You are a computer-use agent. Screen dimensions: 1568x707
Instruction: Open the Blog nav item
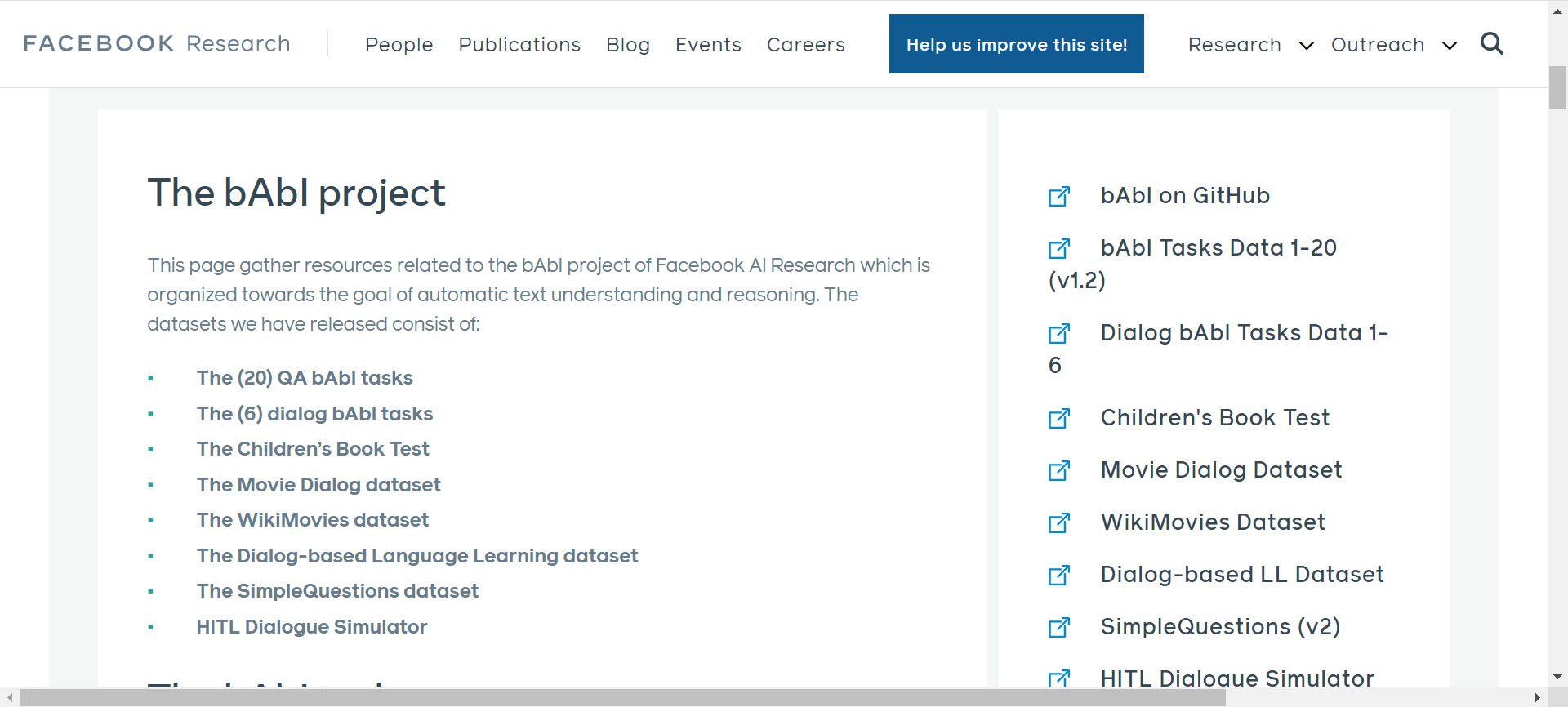coord(628,45)
